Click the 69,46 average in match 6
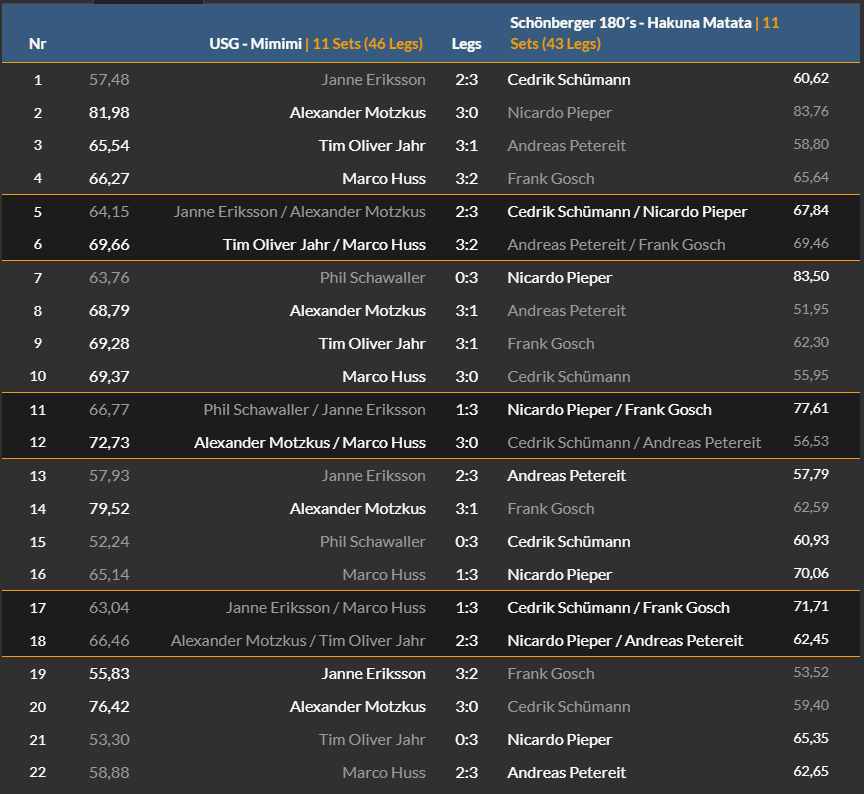The width and height of the screenshot is (864, 794). pyautogui.click(x=811, y=244)
